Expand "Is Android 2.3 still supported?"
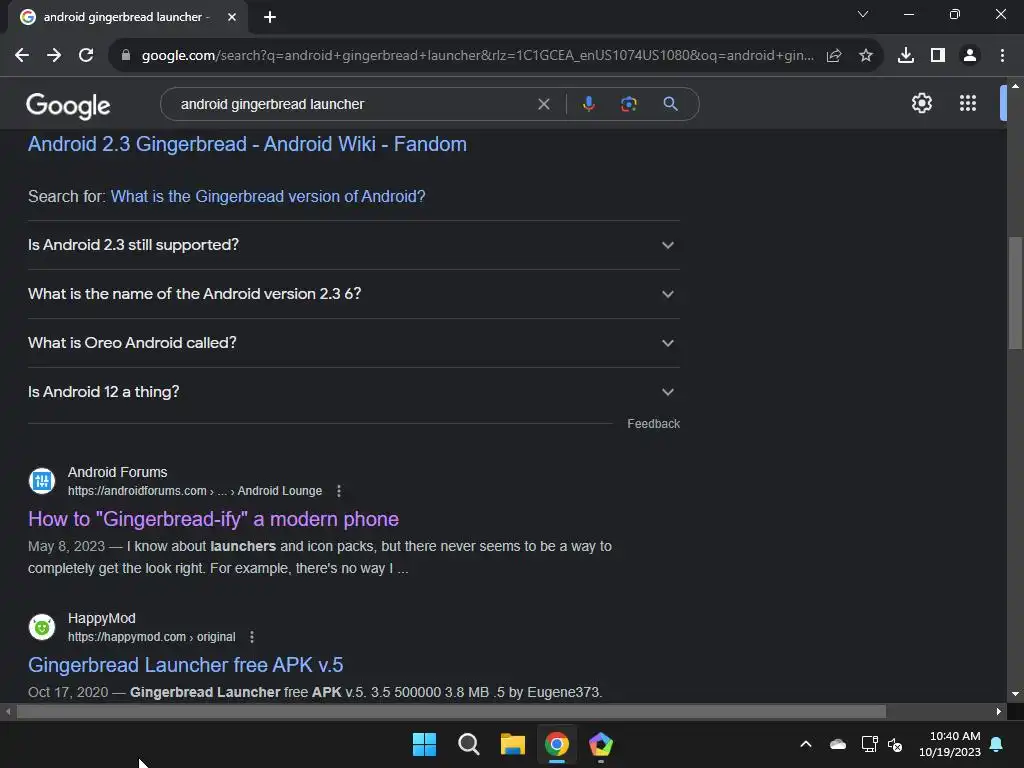Screen dimensions: 1024x768 pyautogui.click(x=354, y=245)
